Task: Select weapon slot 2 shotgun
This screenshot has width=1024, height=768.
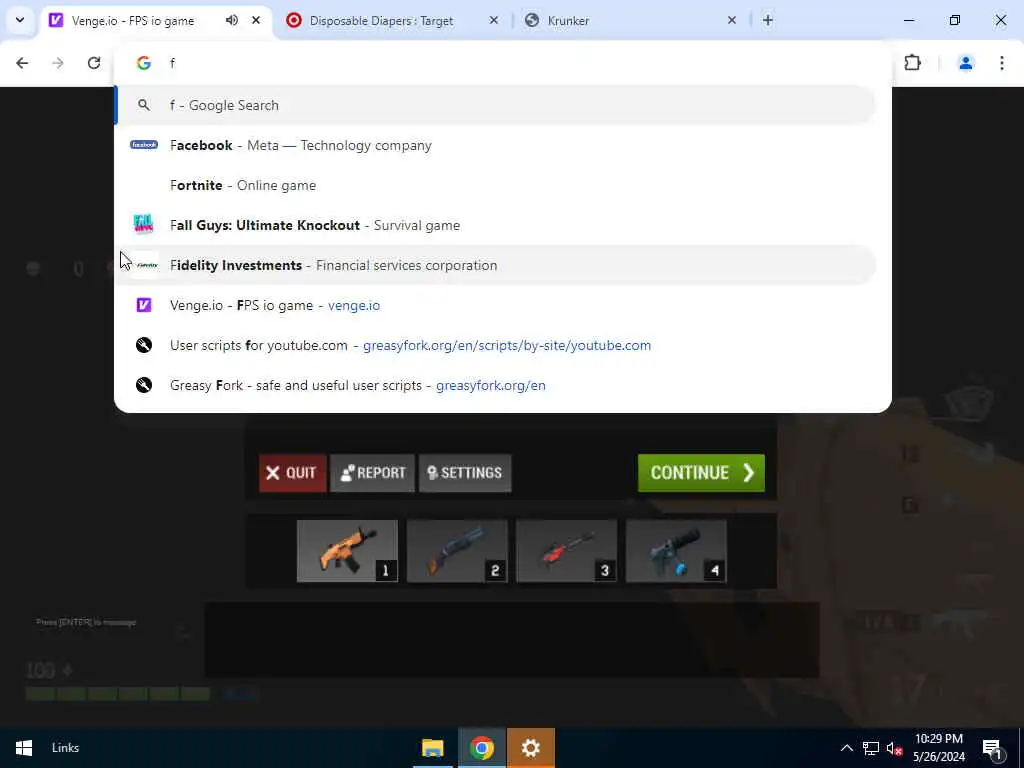Action: [456, 551]
